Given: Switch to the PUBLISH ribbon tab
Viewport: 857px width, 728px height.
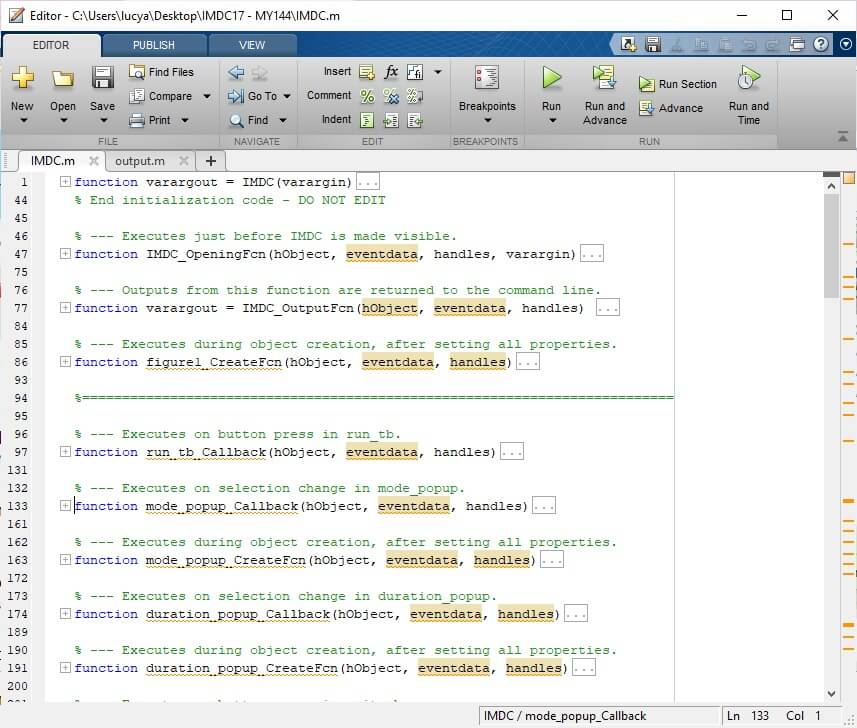Looking at the screenshot, I should coord(154,45).
